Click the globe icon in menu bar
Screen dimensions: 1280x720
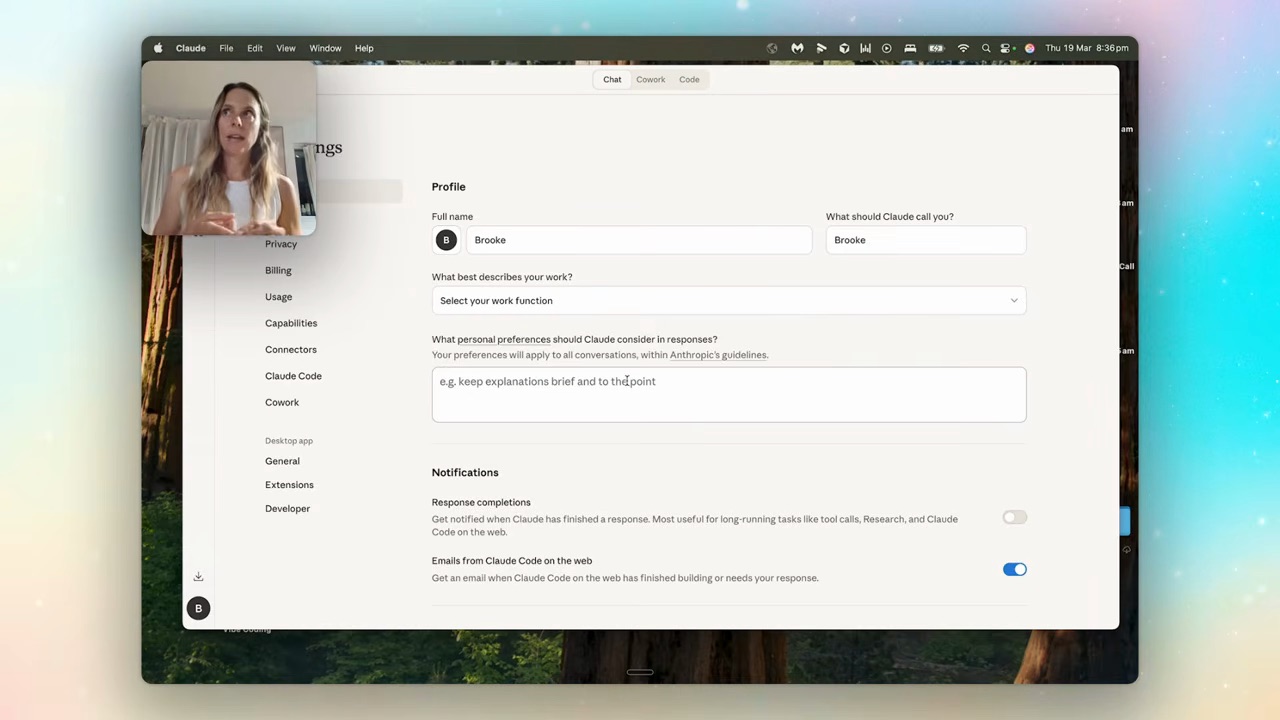pyautogui.click(x=772, y=48)
